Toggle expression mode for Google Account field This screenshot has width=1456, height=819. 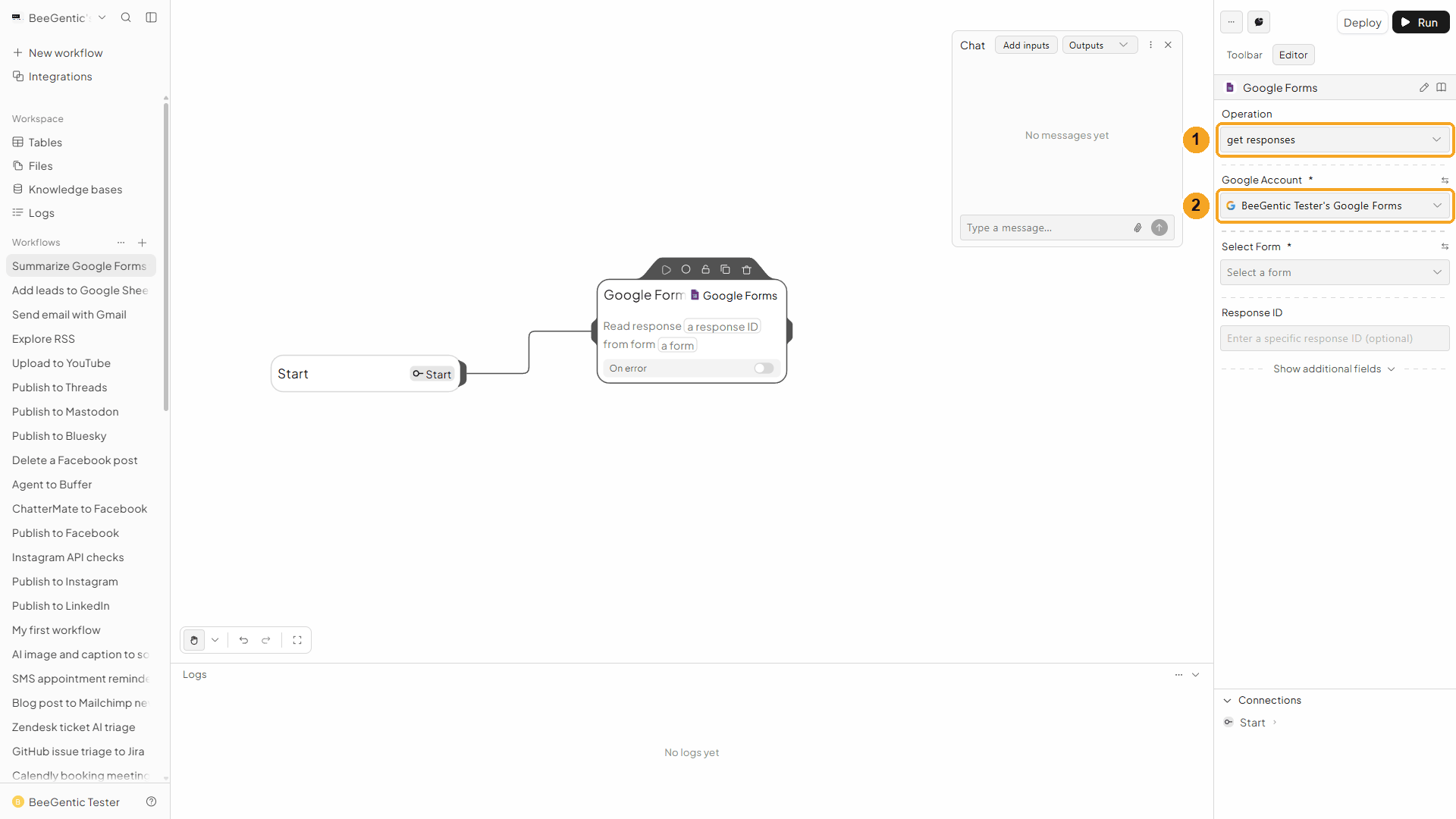point(1445,180)
